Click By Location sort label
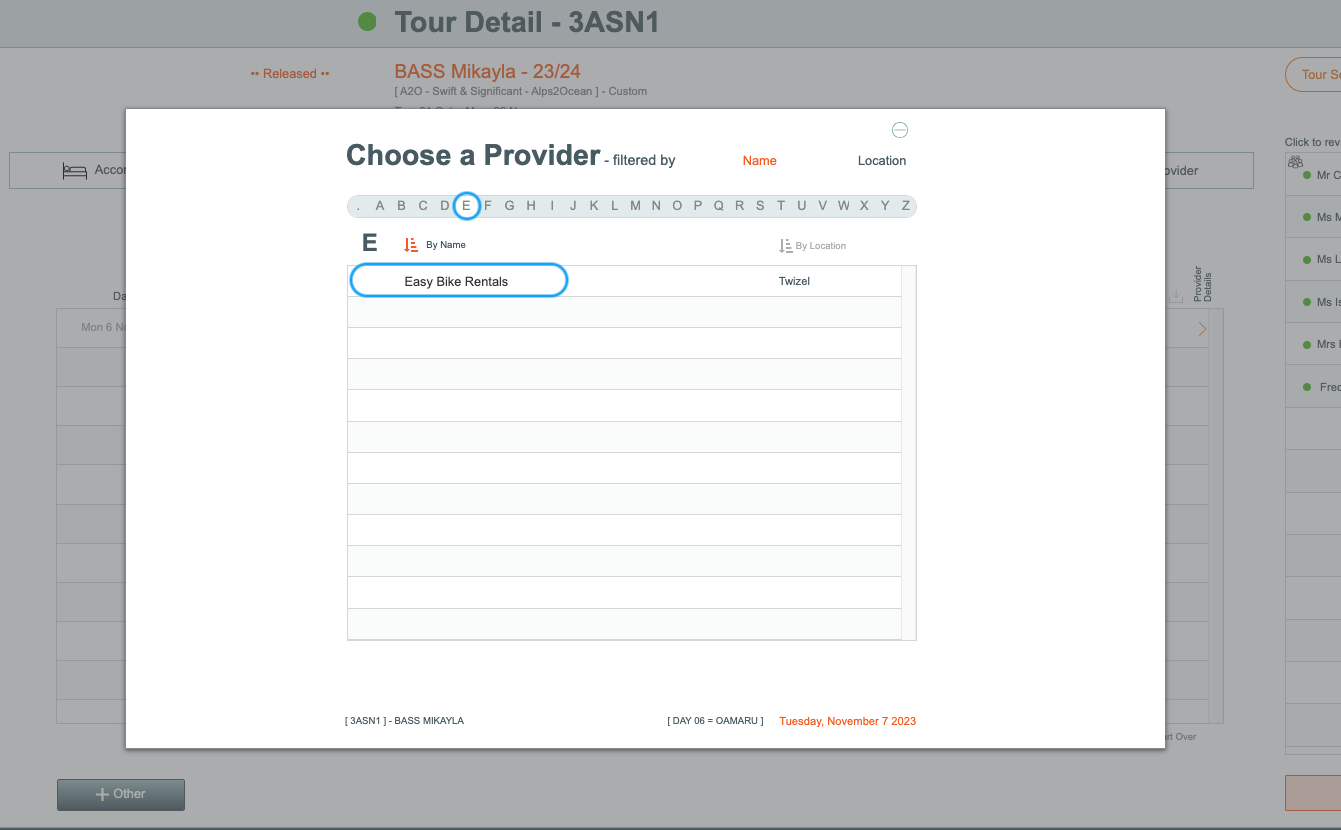This screenshot has height=830, width=1341. [x=821, y=246]
